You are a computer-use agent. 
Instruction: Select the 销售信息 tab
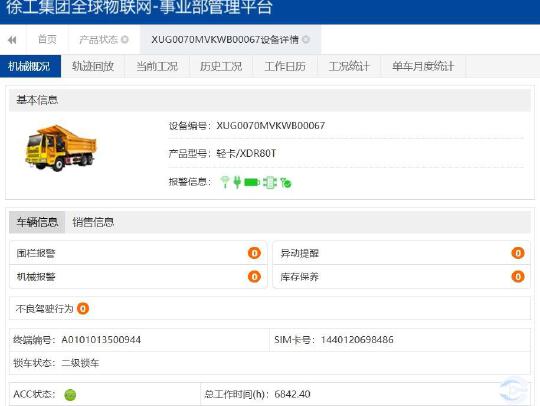(x=93, y=222)
